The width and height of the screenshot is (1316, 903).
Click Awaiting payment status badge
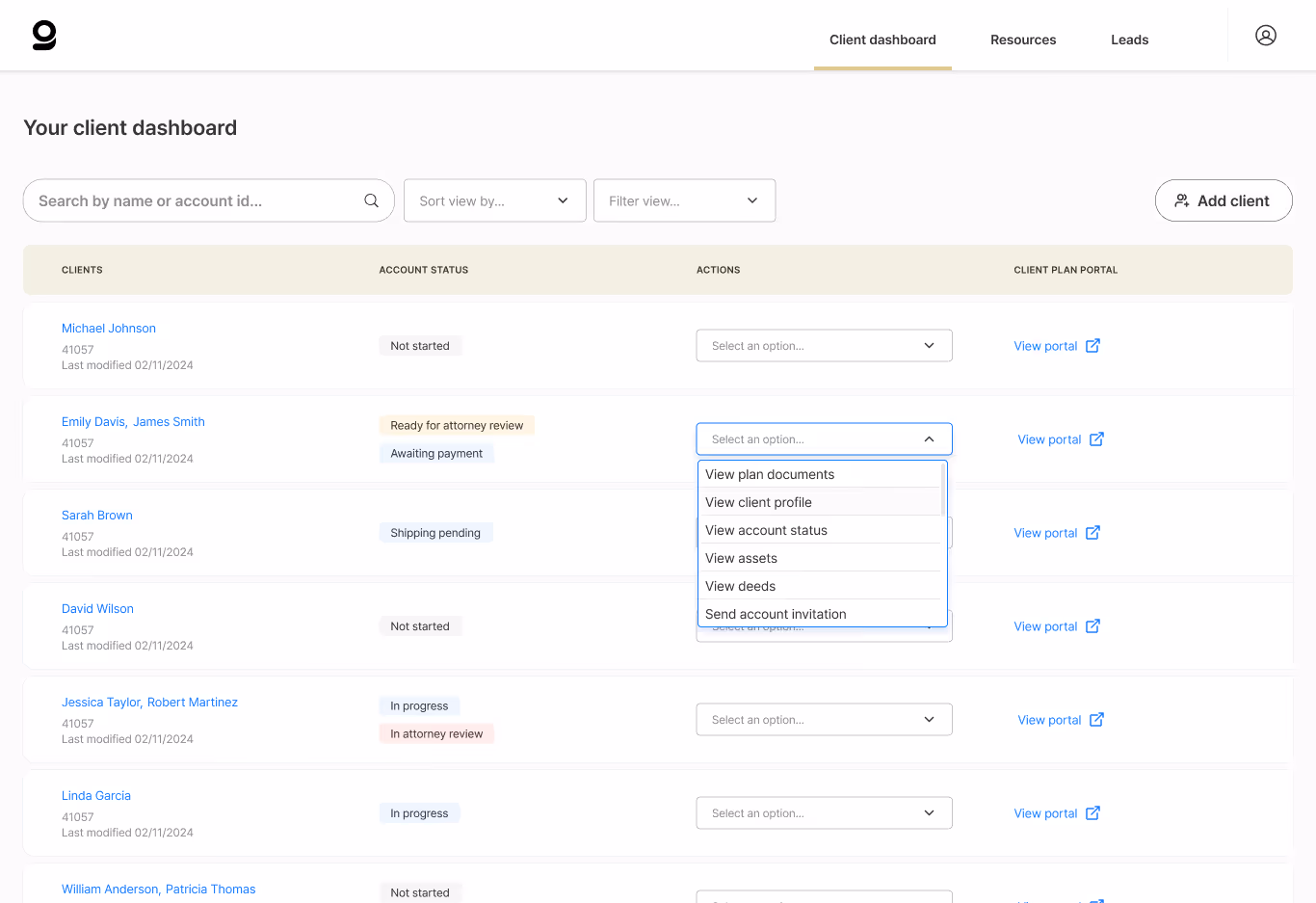pyautogui.click(x=436, y=453)
